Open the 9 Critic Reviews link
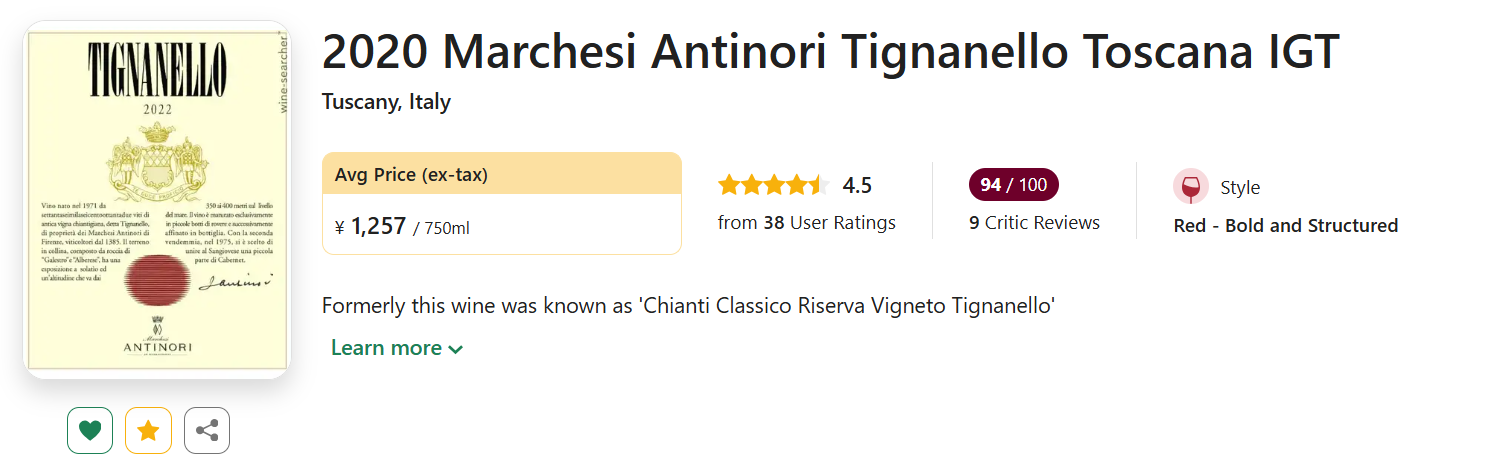This screenshot has width=1508, height=468. 1034,223
